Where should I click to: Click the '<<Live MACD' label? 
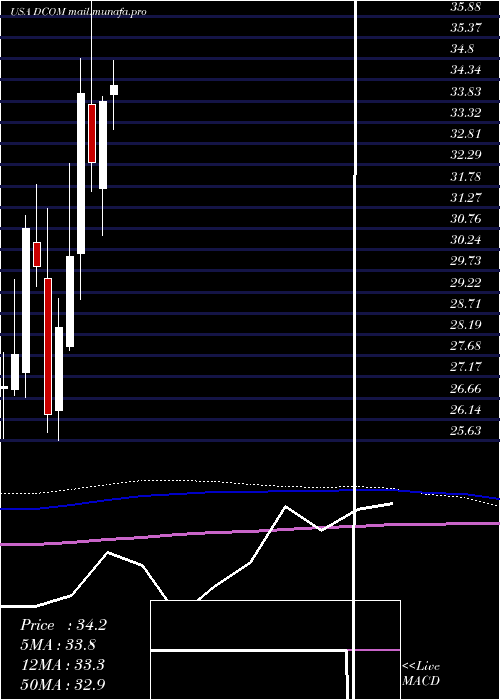(421, 674)
